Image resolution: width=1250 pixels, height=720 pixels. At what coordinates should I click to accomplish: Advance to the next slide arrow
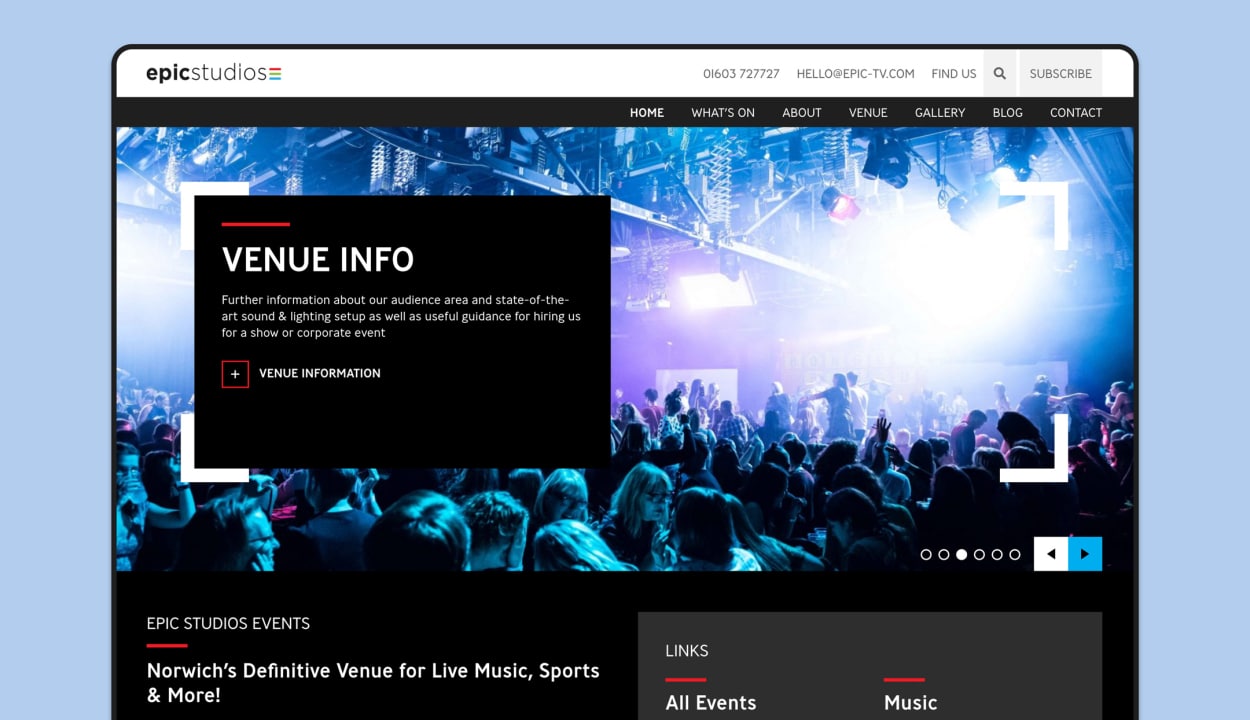click(x=1085, y=554)
